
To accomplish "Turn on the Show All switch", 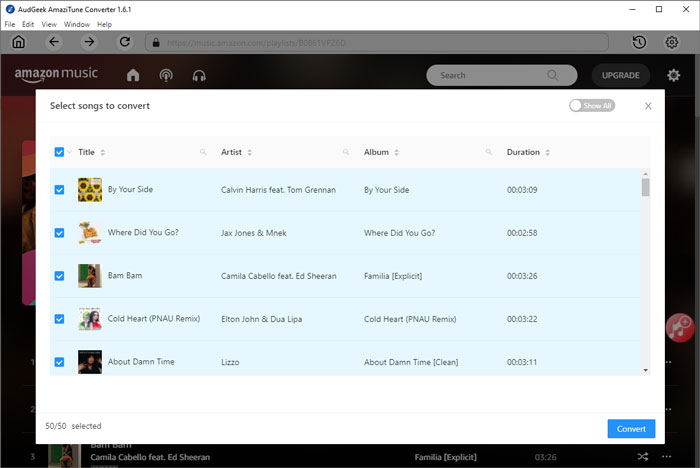I will click(x=592, y=105).
